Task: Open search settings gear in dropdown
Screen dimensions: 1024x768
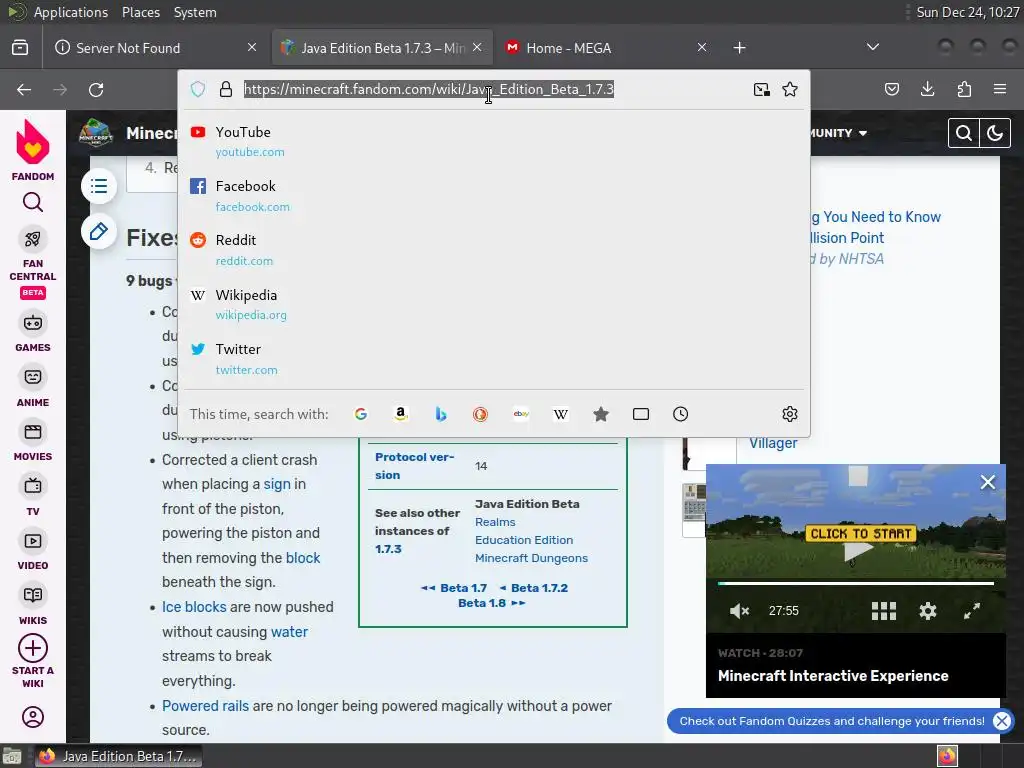Action: click(790, 414)
